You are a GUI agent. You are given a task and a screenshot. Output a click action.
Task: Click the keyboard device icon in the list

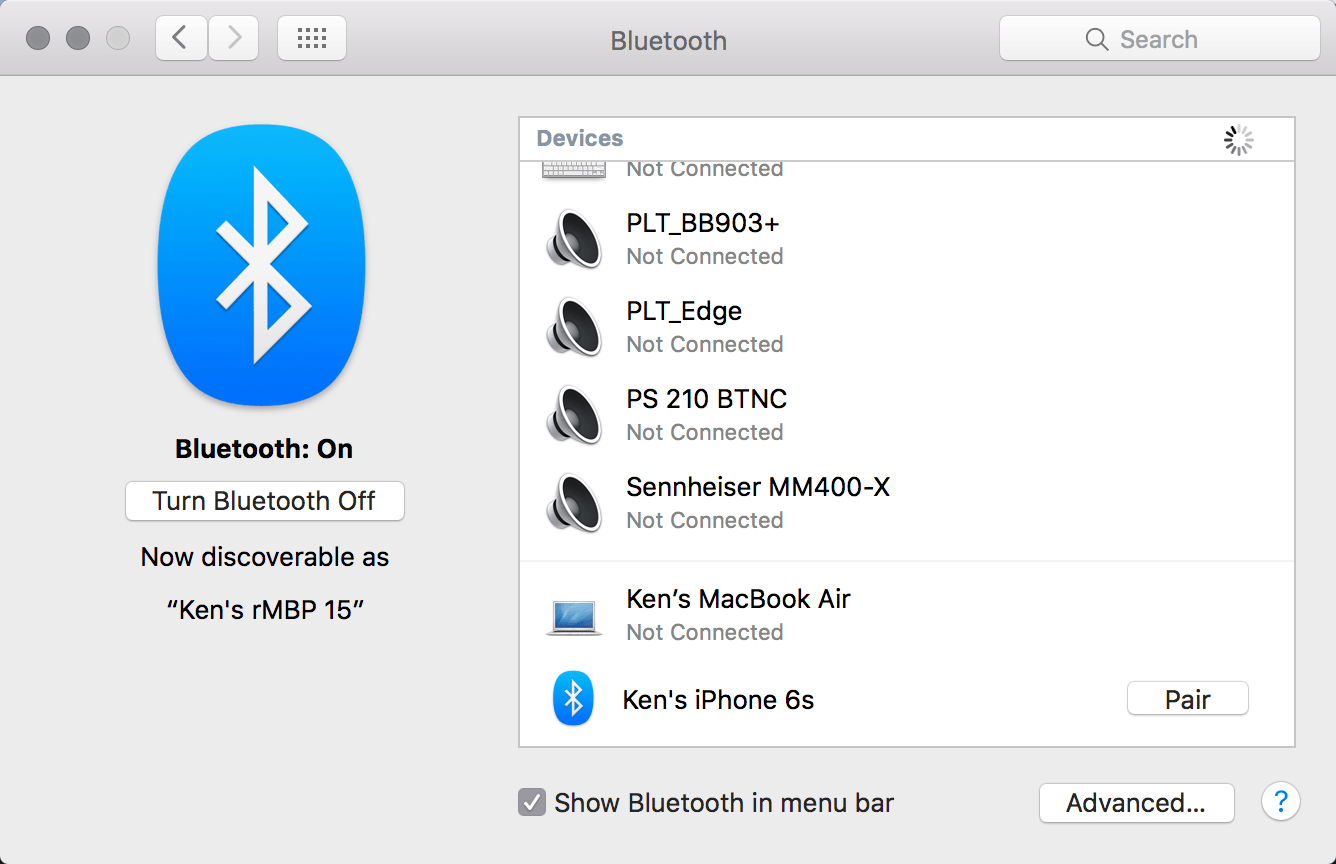[x=574, y=170]
